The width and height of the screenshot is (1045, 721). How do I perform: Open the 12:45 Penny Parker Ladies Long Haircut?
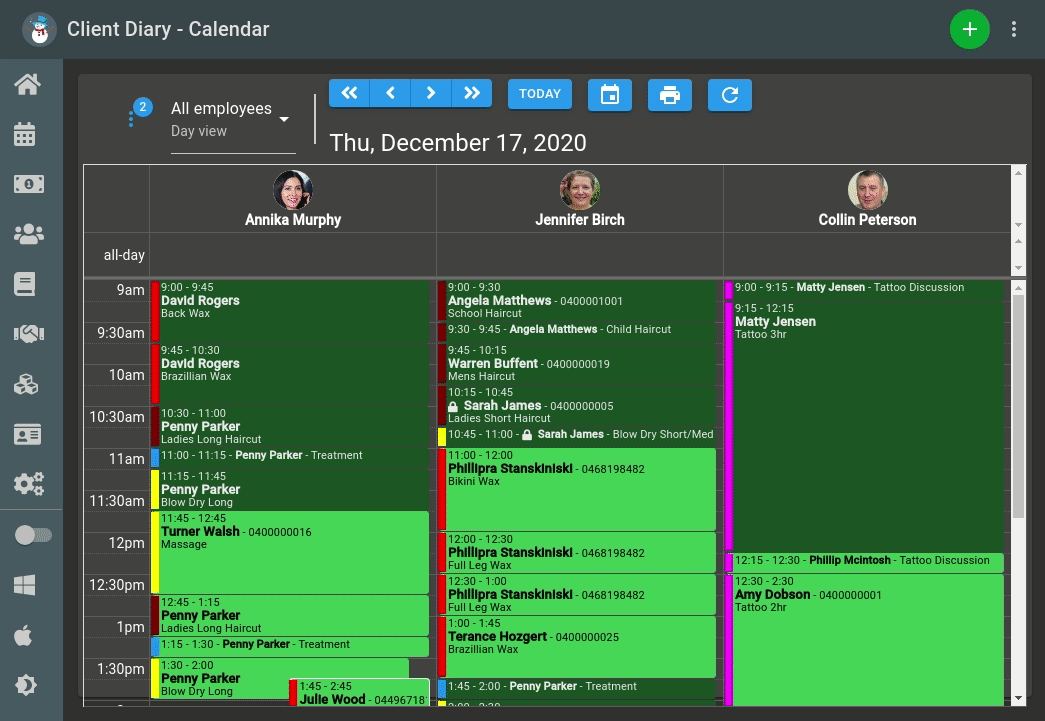click(290, 615)
